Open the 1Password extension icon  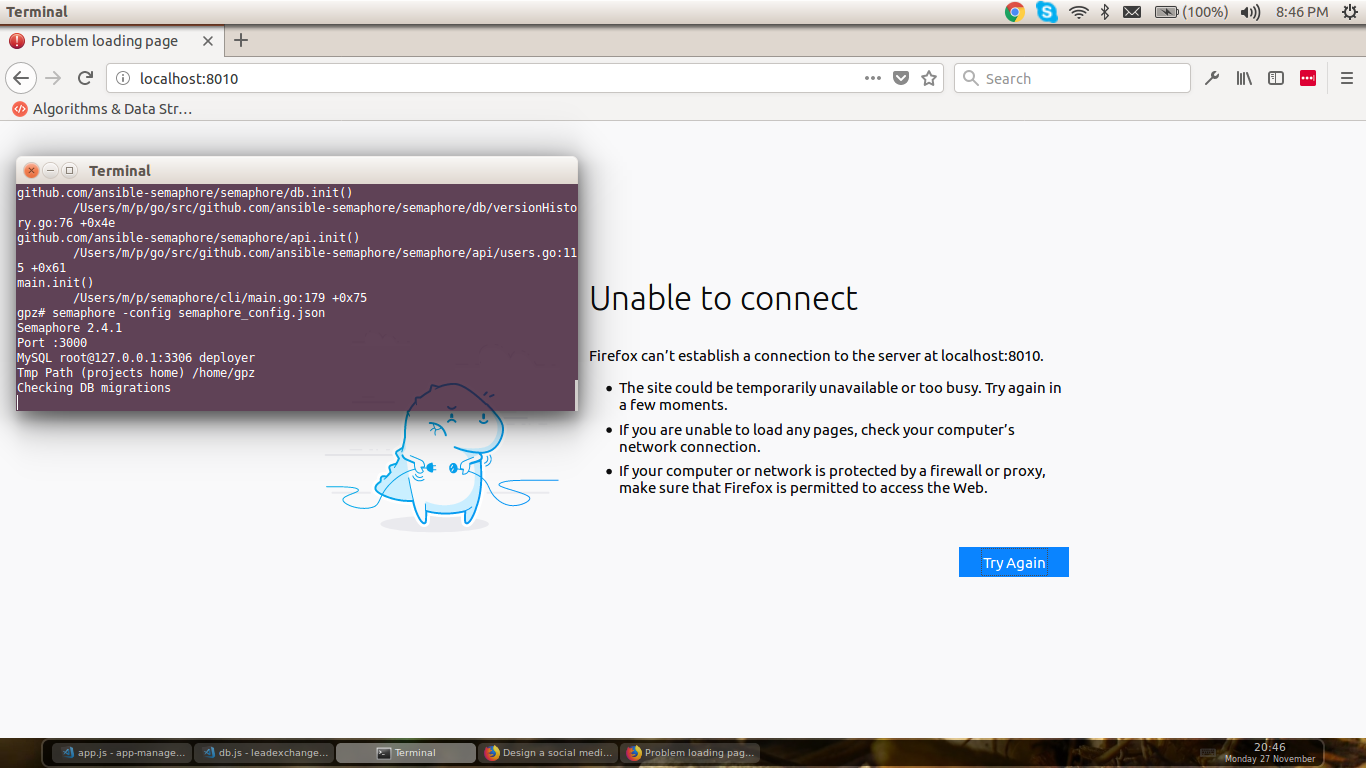(x=1307, y=78)
